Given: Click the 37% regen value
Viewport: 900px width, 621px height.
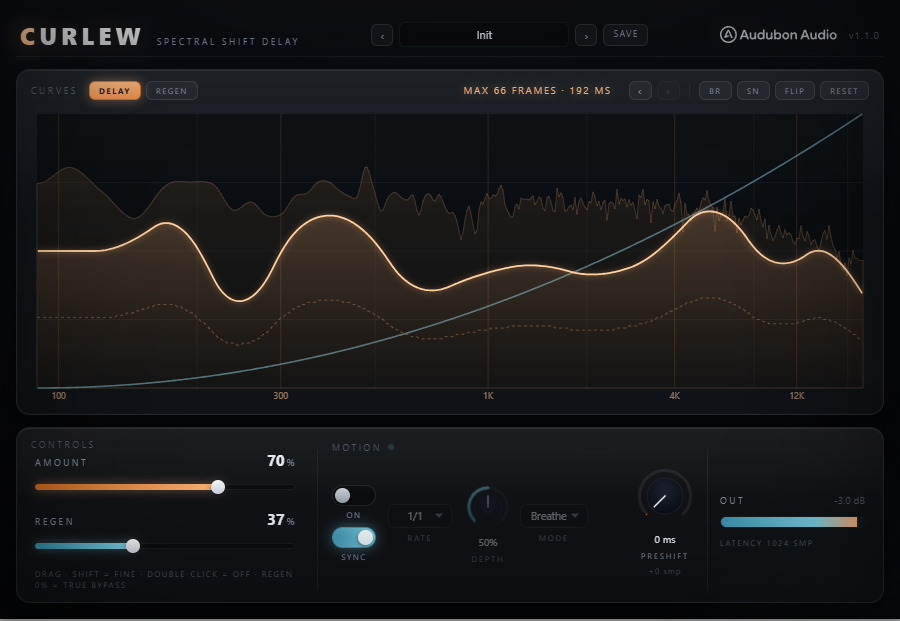Looking at the screenshot, I should point(281,520).
